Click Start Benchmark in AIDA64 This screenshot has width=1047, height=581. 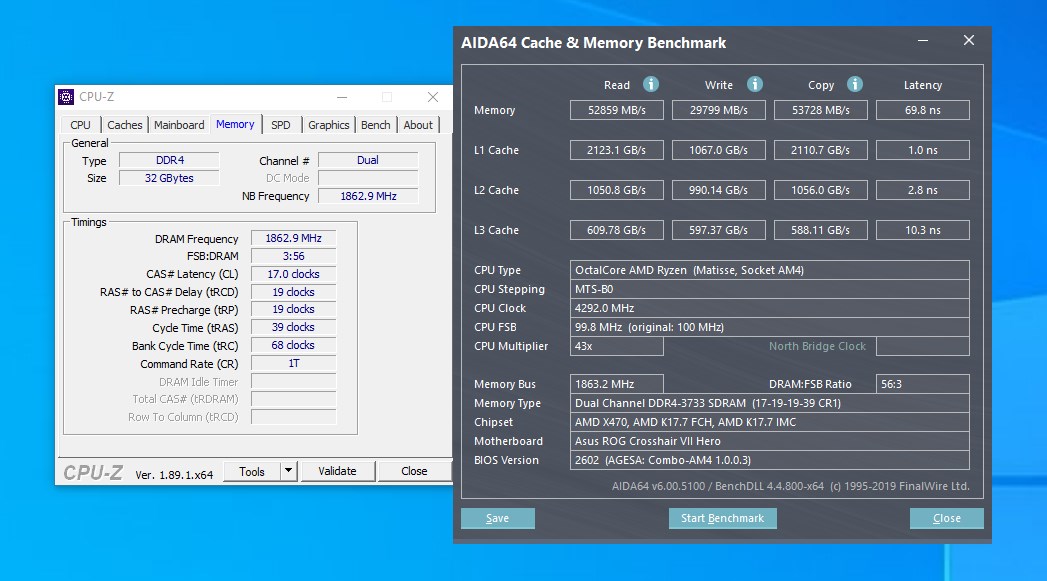(x=722, y=518)
